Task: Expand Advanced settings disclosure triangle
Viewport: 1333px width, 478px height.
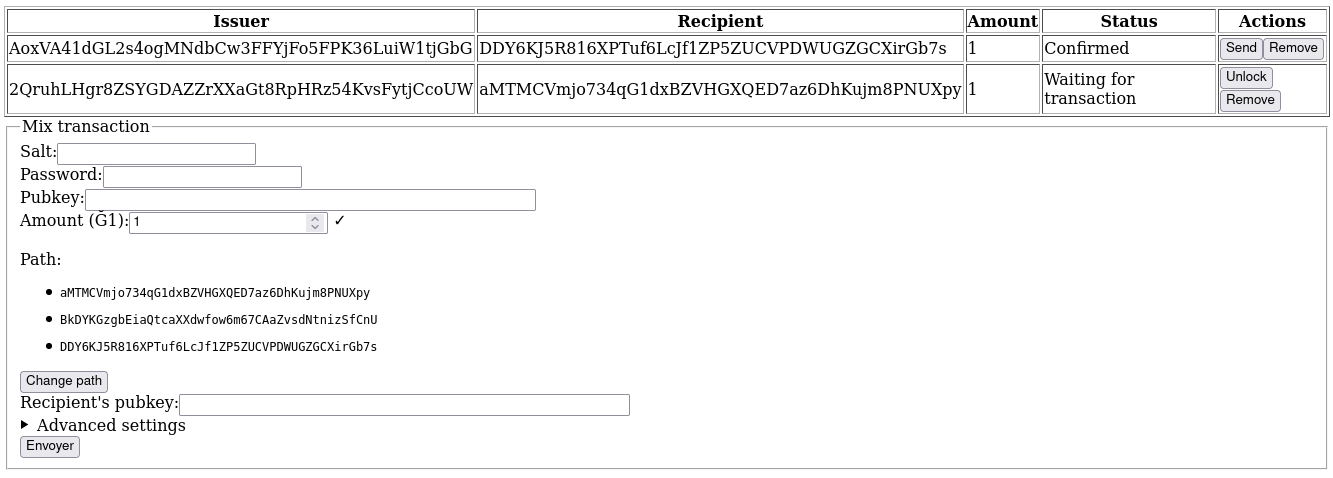Action: (x=25, y=425)
